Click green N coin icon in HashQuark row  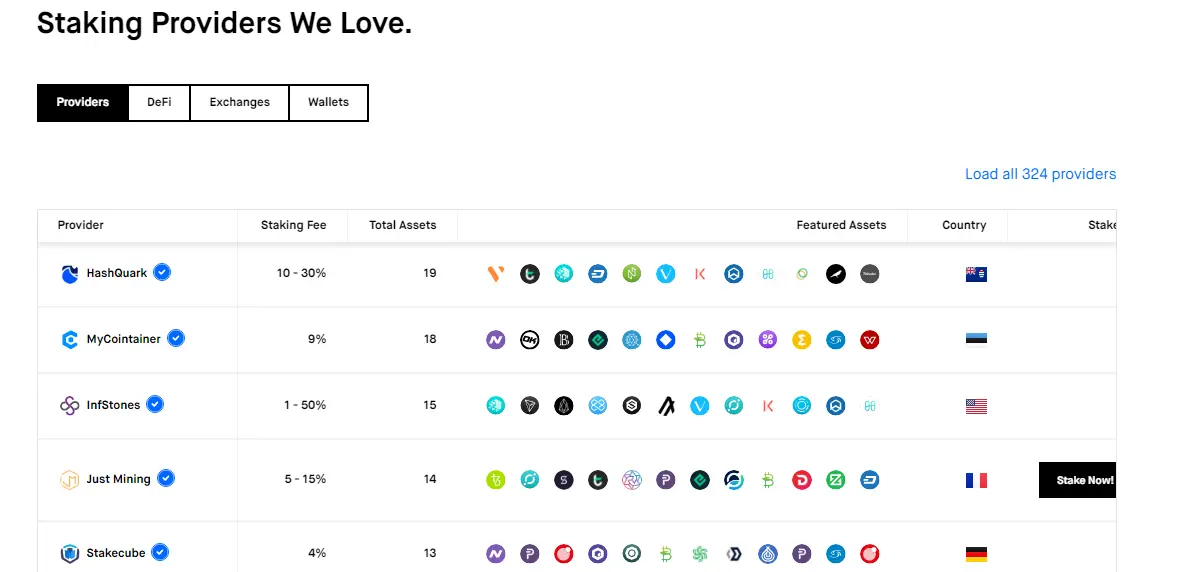pos(632,274)
